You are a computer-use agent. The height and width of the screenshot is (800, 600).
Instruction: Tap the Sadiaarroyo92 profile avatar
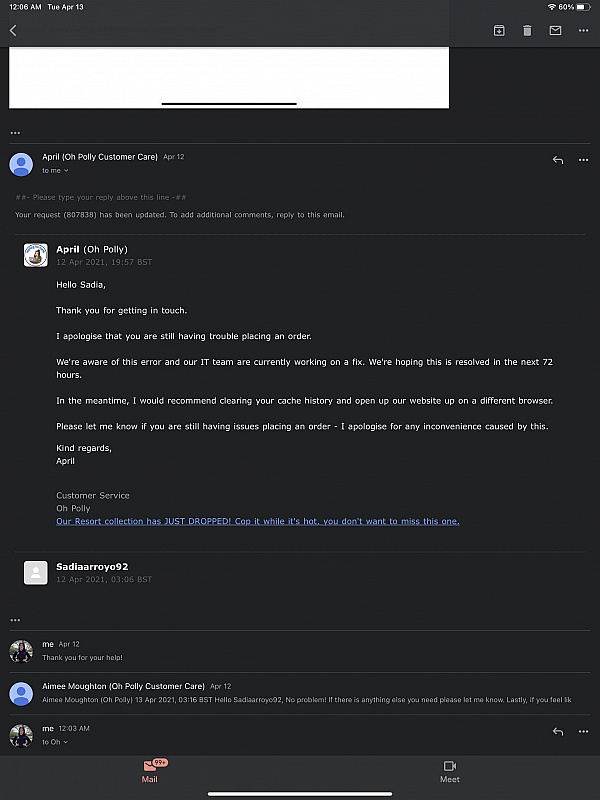click(x=36, y=572)
